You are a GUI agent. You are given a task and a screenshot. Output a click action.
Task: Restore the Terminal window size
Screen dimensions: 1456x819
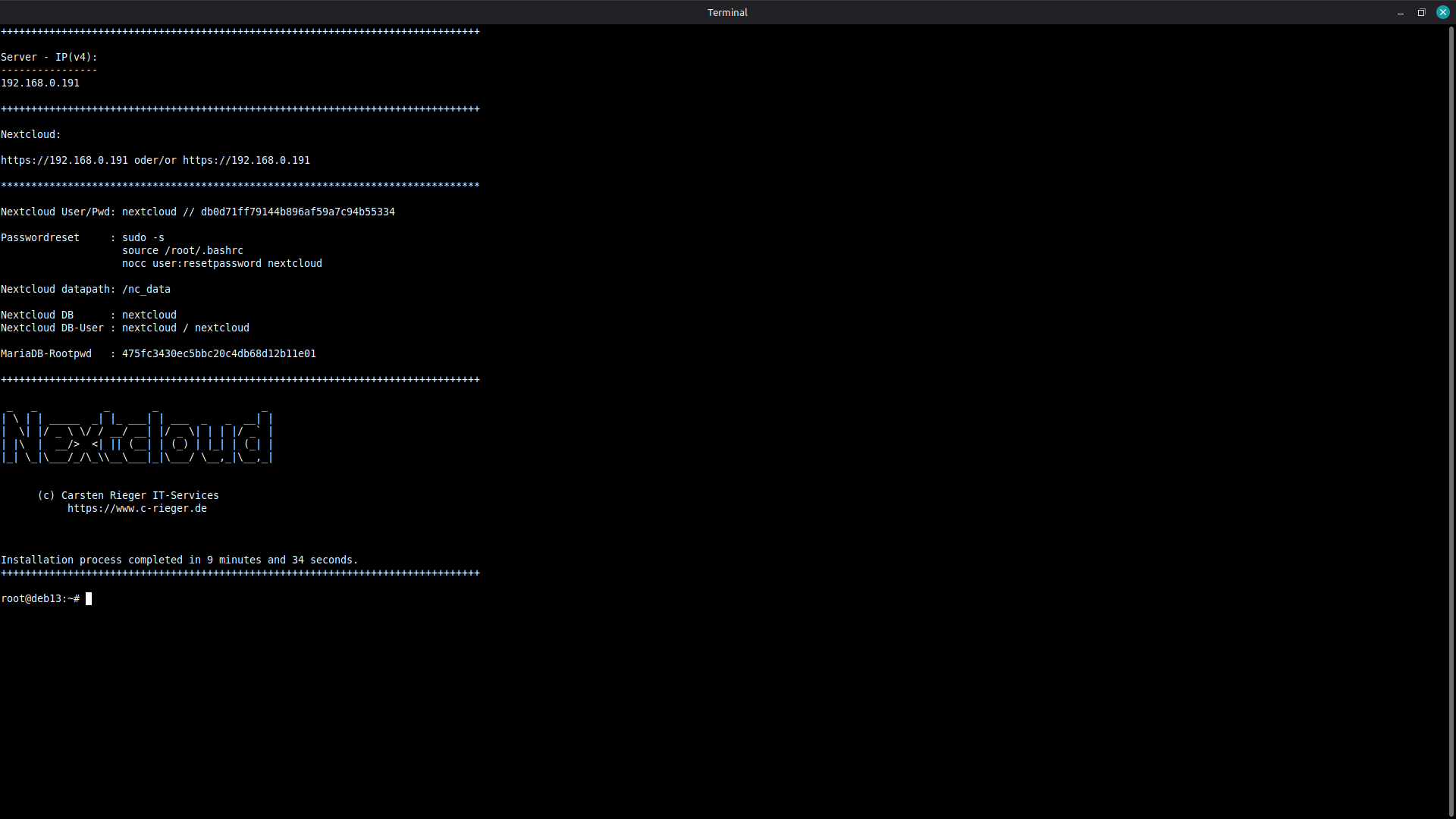pyautogui.click(x=1421, y=12)
